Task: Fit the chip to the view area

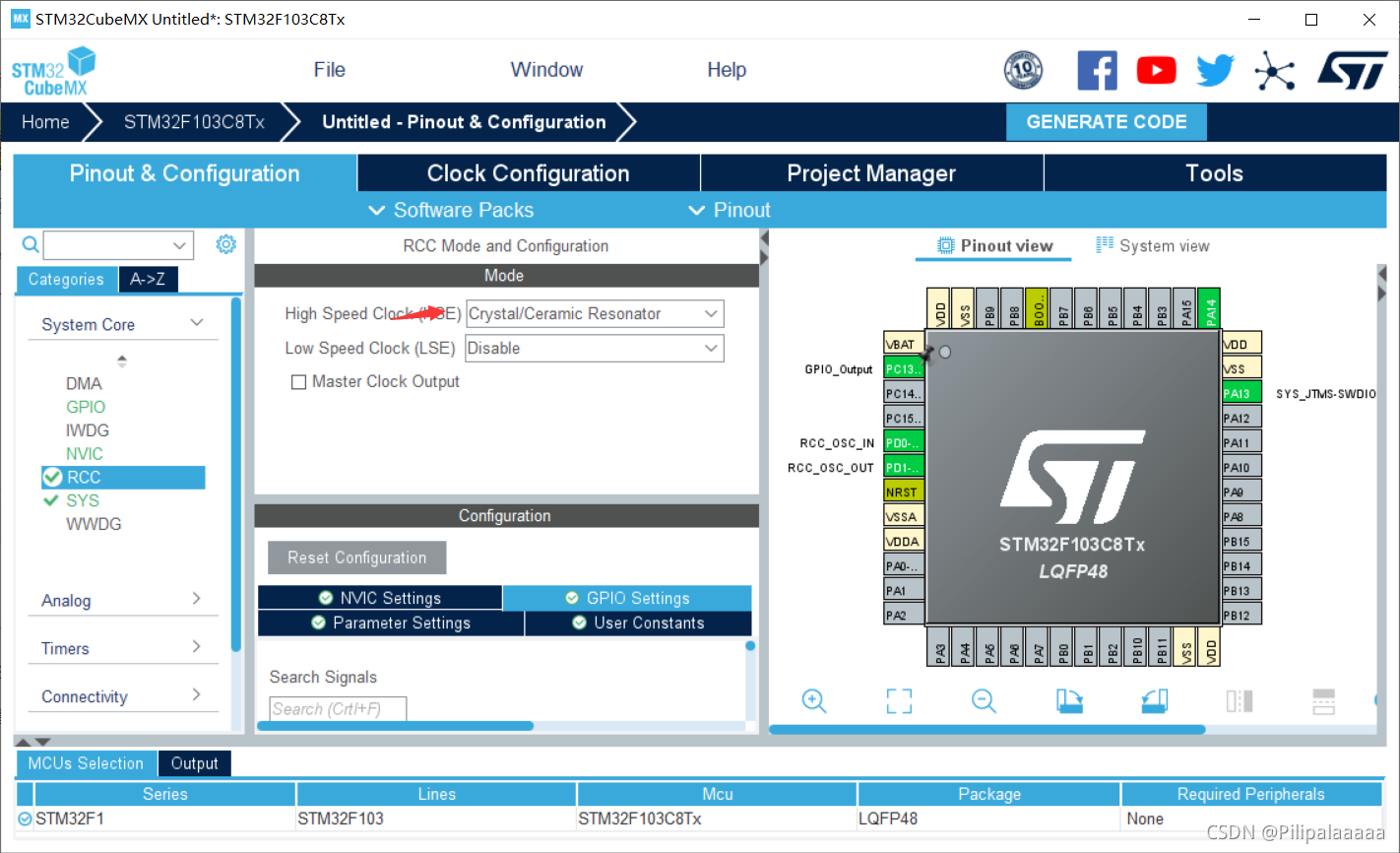Action: [899, 700]
